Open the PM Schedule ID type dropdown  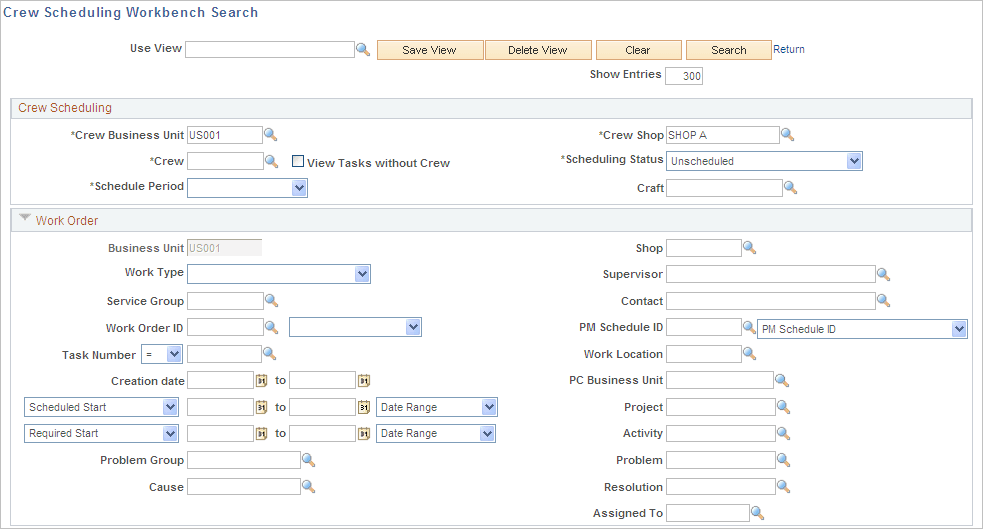[862, 329]
